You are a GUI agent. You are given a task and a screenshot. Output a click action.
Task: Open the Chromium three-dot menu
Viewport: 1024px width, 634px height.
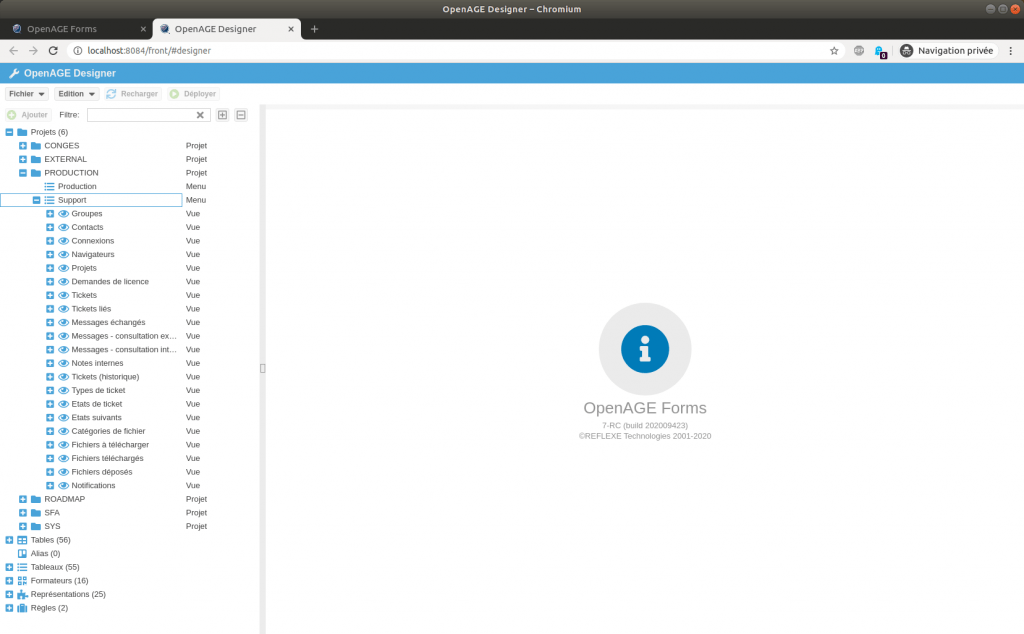1011,51
